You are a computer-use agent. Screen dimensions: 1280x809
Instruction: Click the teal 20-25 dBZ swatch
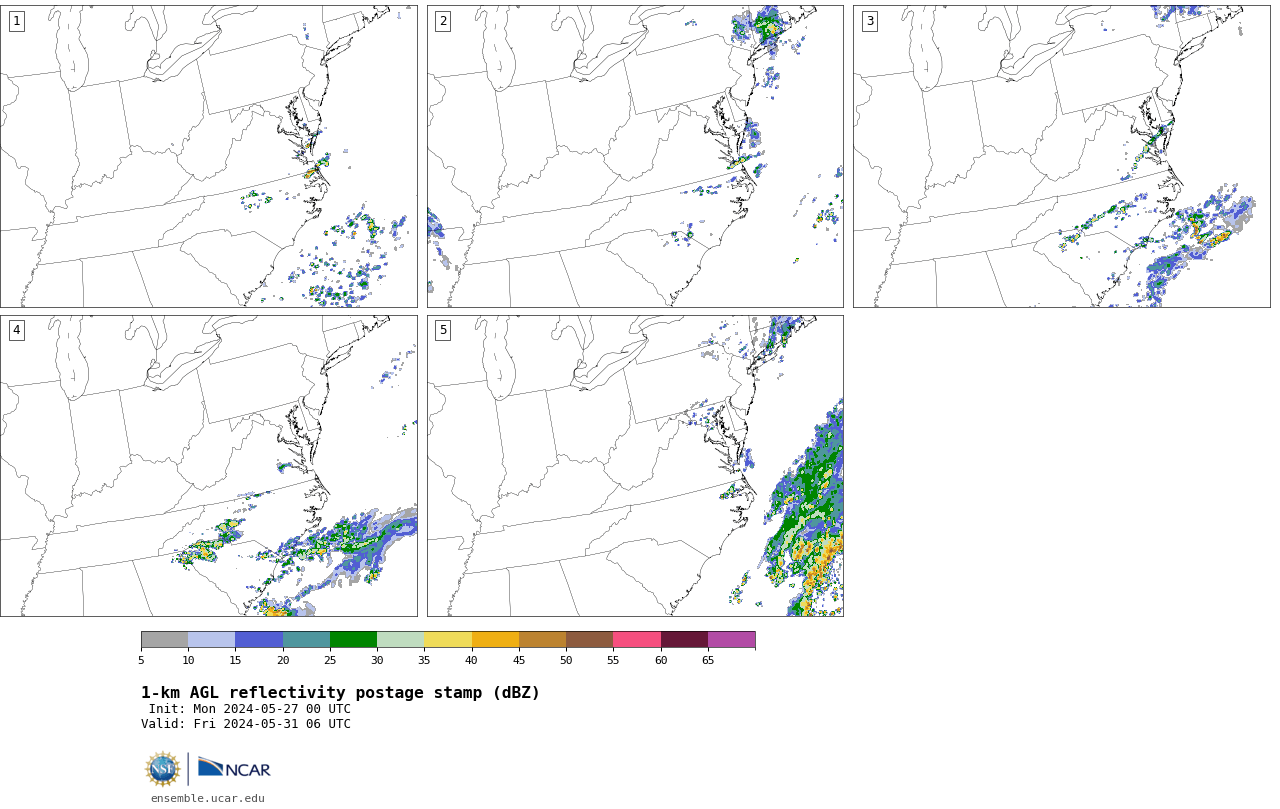click(306, 640)
